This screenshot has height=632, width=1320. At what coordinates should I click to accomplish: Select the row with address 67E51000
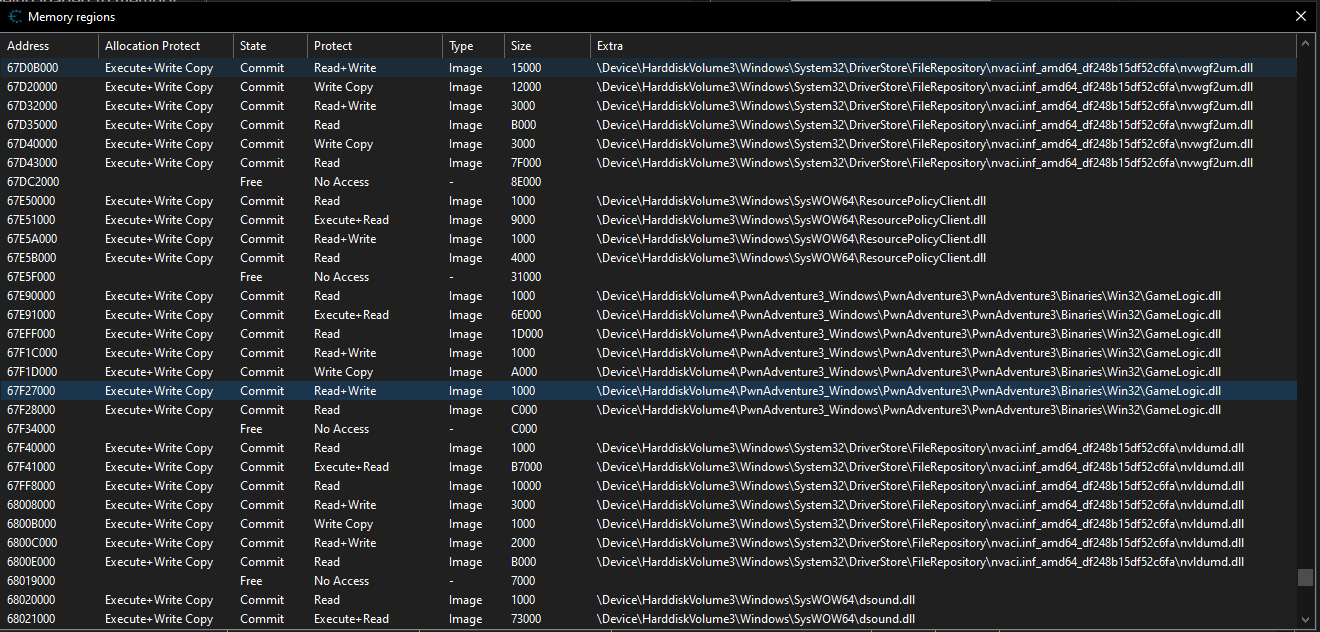tap(648, 220)
